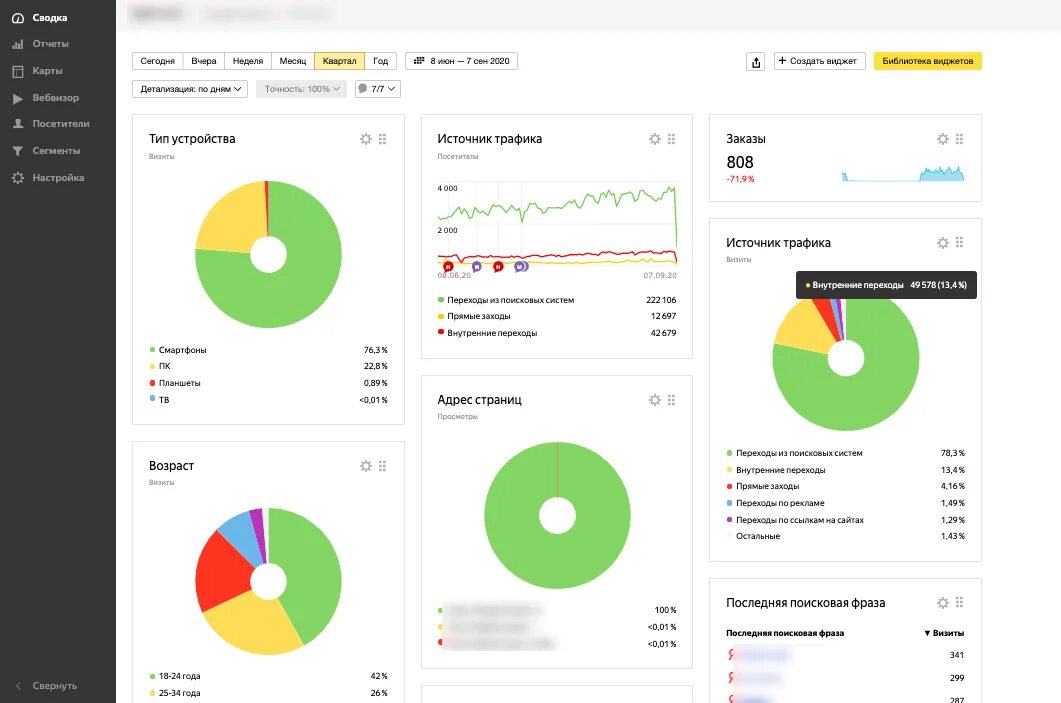The width and height of the screenshot is (1061, 703).
Task: Click the Настройка gear icon in sidebar
Action: coord(18,178)
